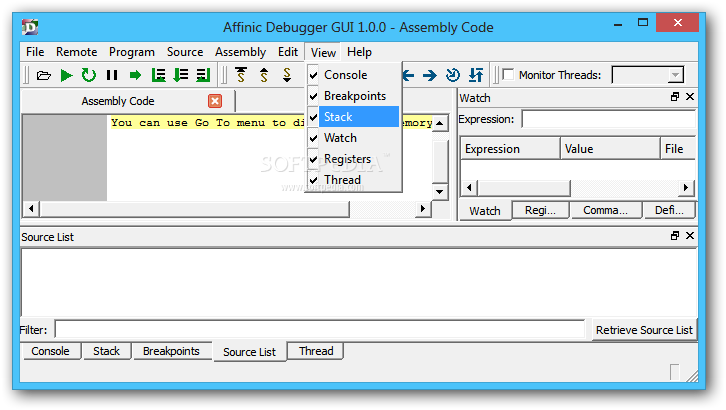Screen dimensions: 726x410
Task: Click the step out lines icon
Action: (x=203, y=75)
